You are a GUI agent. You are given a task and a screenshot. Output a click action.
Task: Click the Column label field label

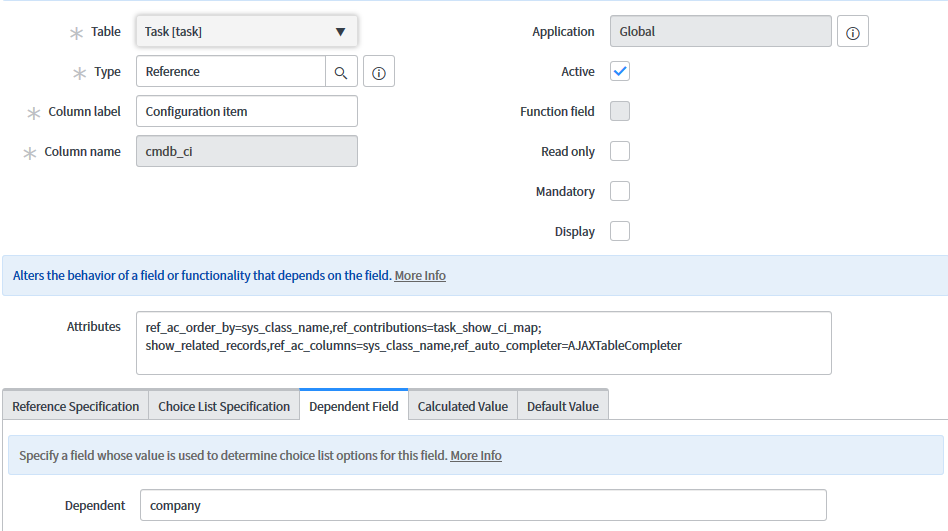84,112
